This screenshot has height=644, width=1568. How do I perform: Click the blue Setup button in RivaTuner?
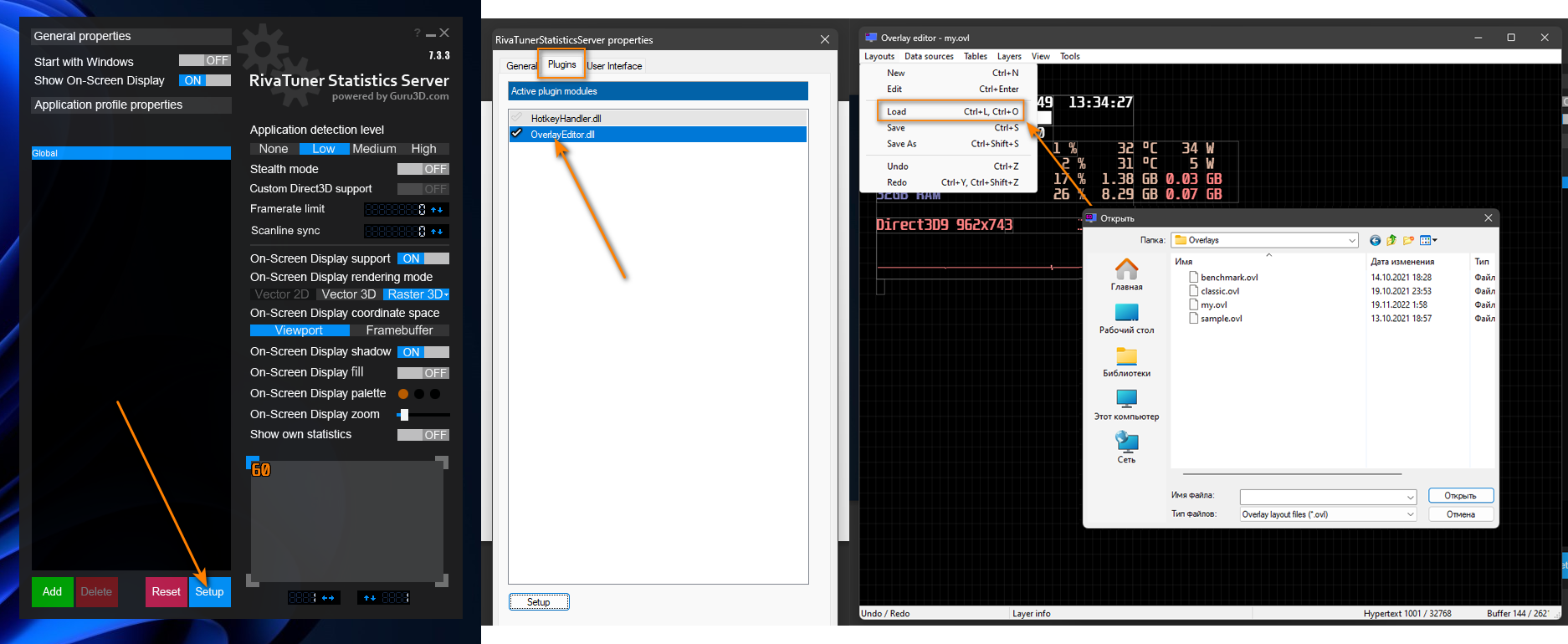(210, 591)
